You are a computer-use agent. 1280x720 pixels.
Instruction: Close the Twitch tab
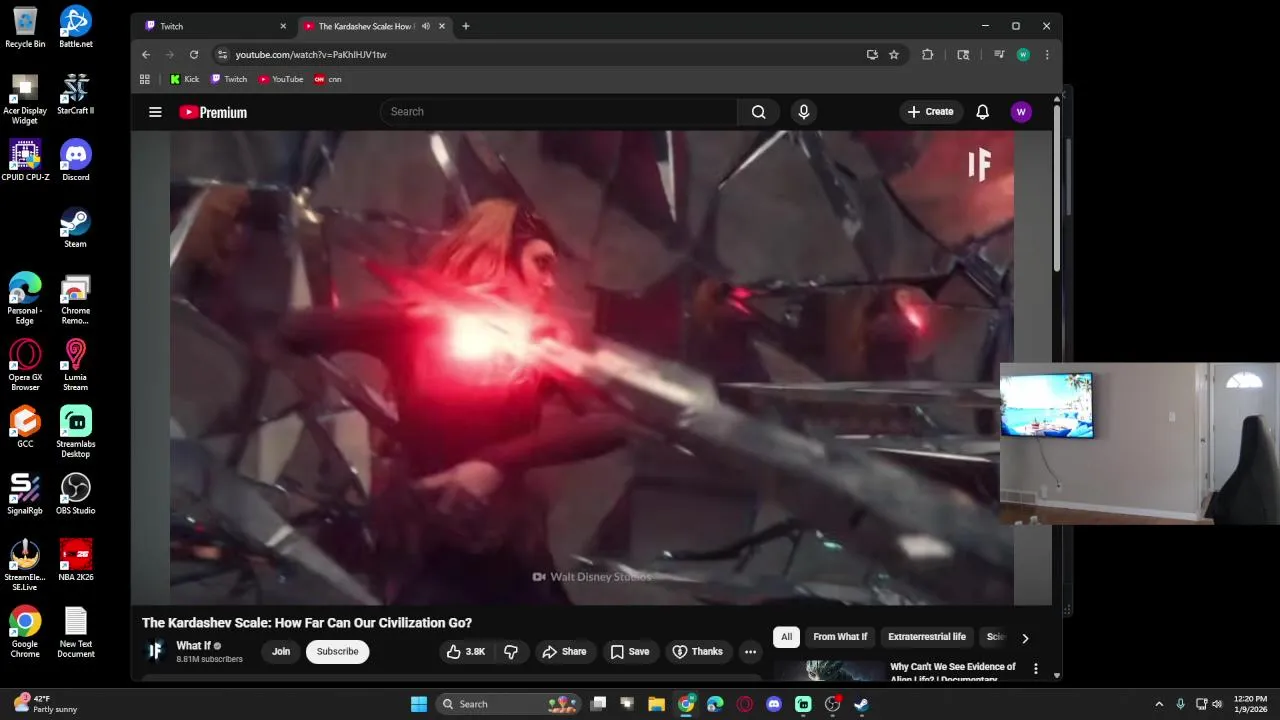tap(283, 26)
